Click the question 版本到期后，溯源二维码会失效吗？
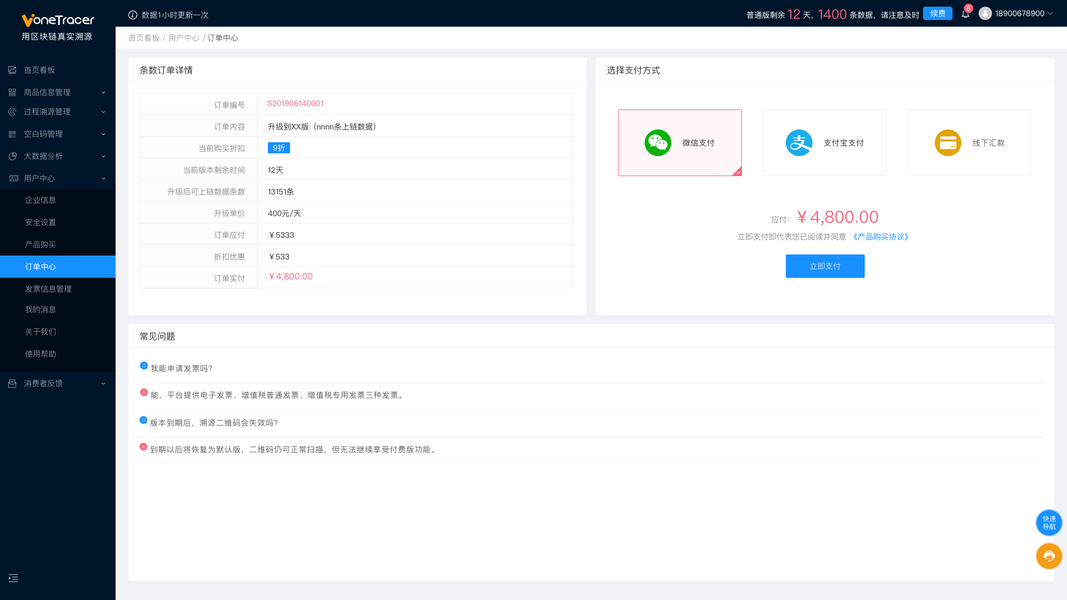This screenshot has width=1067, height=600. tap(214, 422)
